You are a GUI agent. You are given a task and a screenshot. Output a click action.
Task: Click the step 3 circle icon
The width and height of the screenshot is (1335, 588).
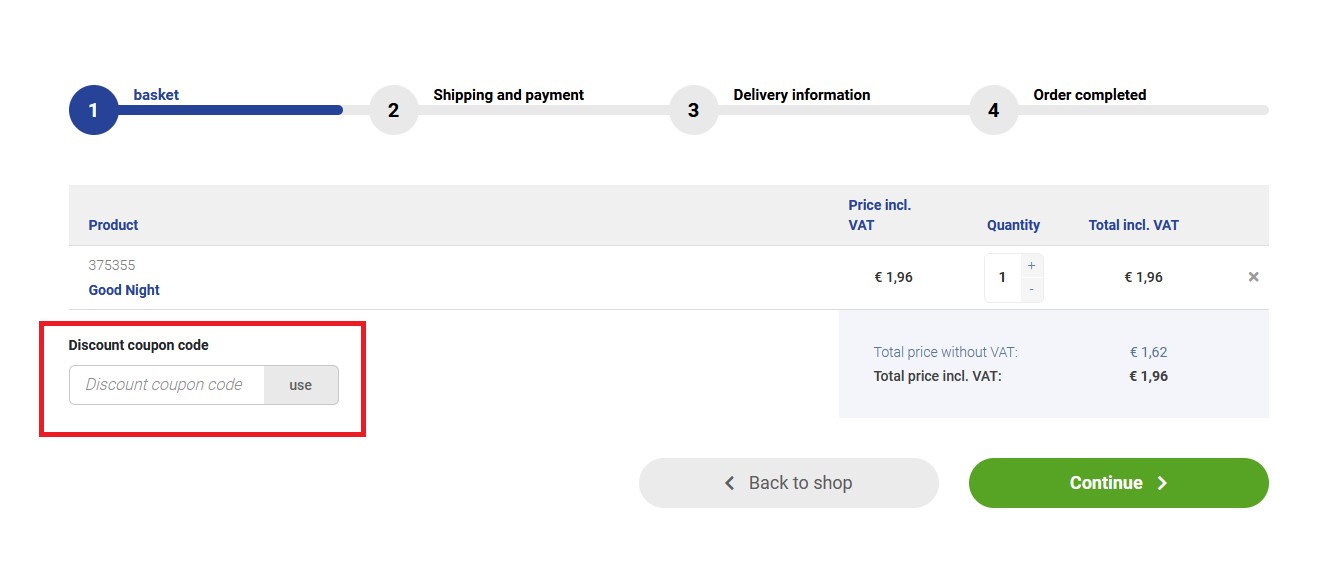pyautogui.click(x=693, y=110)
